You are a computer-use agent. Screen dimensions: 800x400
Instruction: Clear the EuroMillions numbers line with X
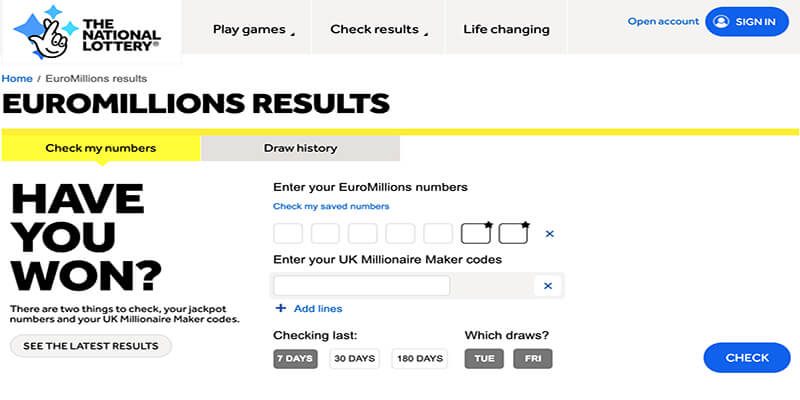coord(549,234)
